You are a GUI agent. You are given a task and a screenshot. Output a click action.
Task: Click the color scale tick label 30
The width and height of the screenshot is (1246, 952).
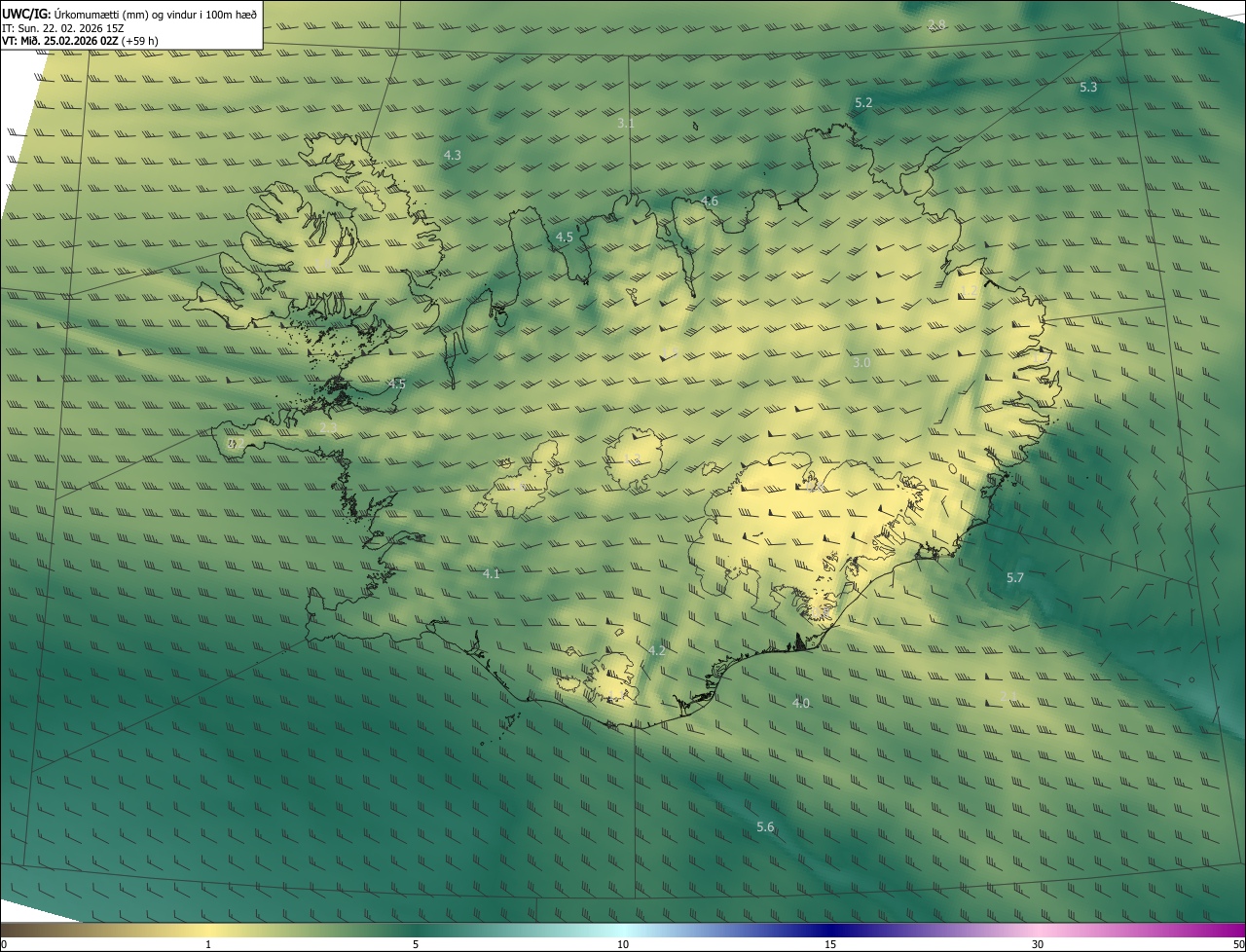point(1038,944)
